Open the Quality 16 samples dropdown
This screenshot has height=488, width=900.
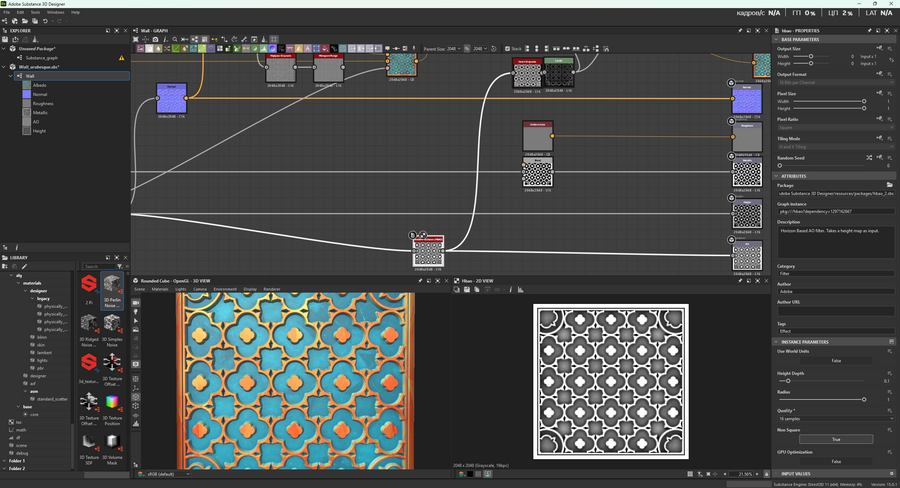pyautogui.click(x=835, y=418)
